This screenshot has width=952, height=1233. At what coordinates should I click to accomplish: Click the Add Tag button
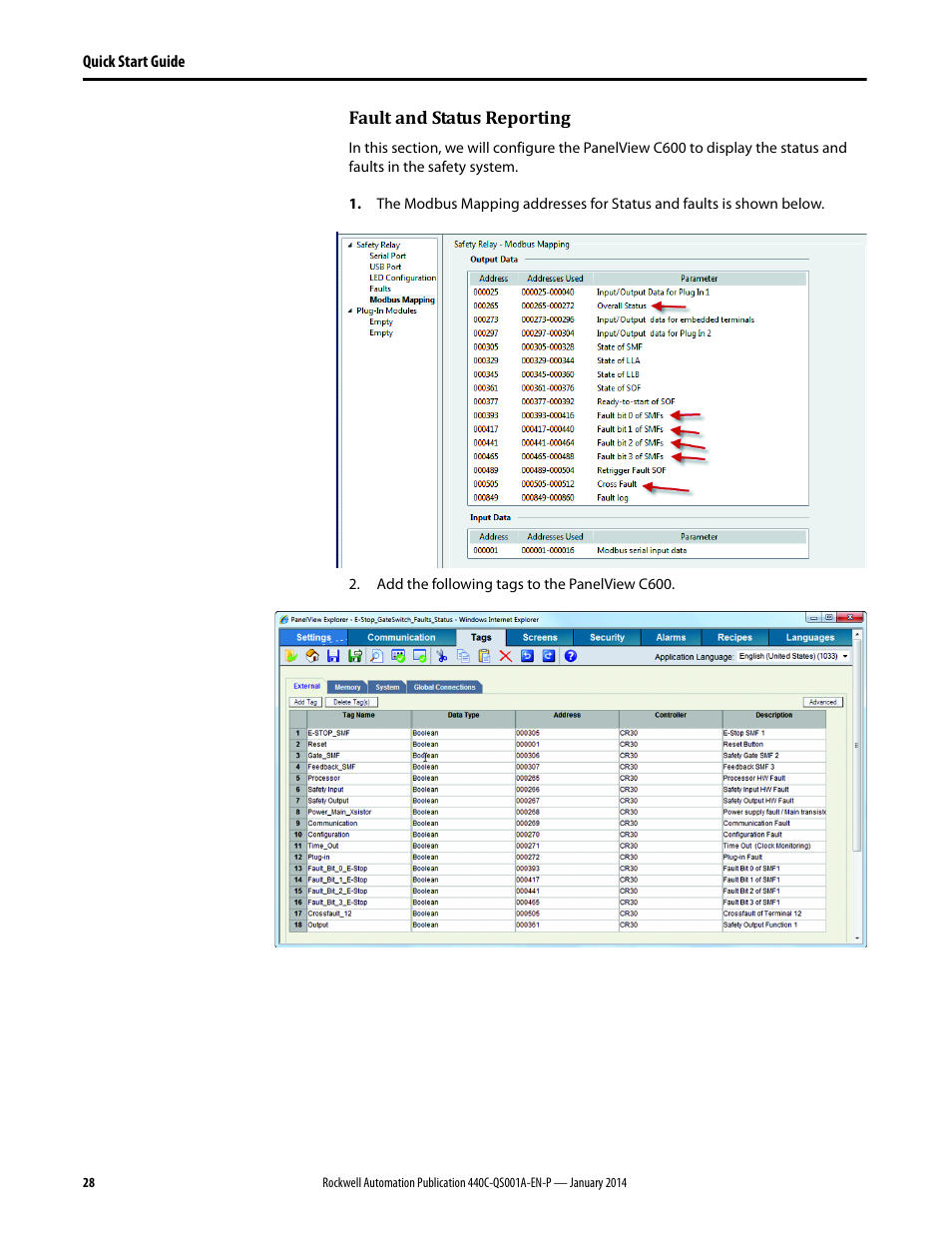click(x=305, y=702)
